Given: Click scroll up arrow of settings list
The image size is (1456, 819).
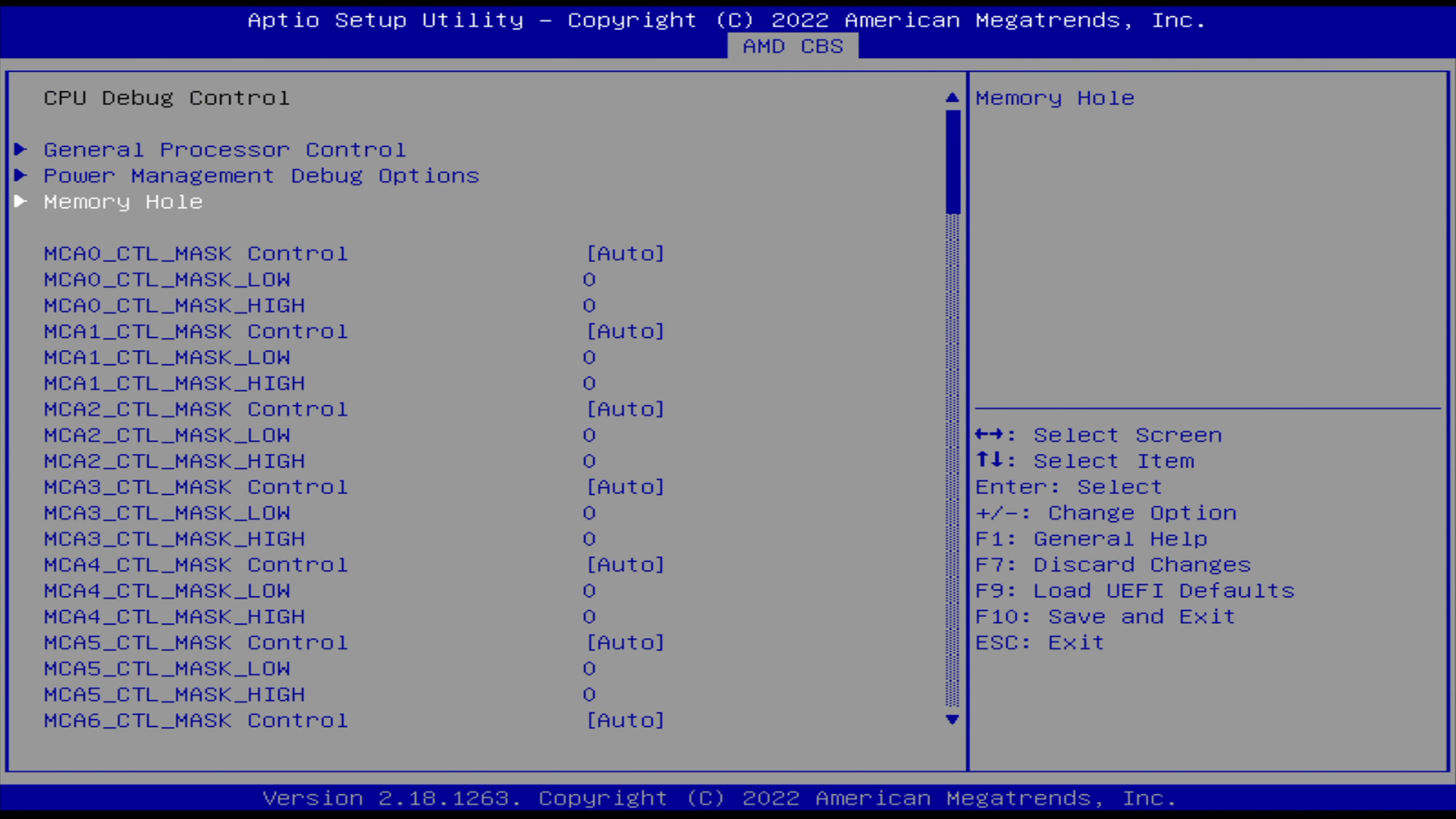Looking at the screenshot, I should 952,98.
